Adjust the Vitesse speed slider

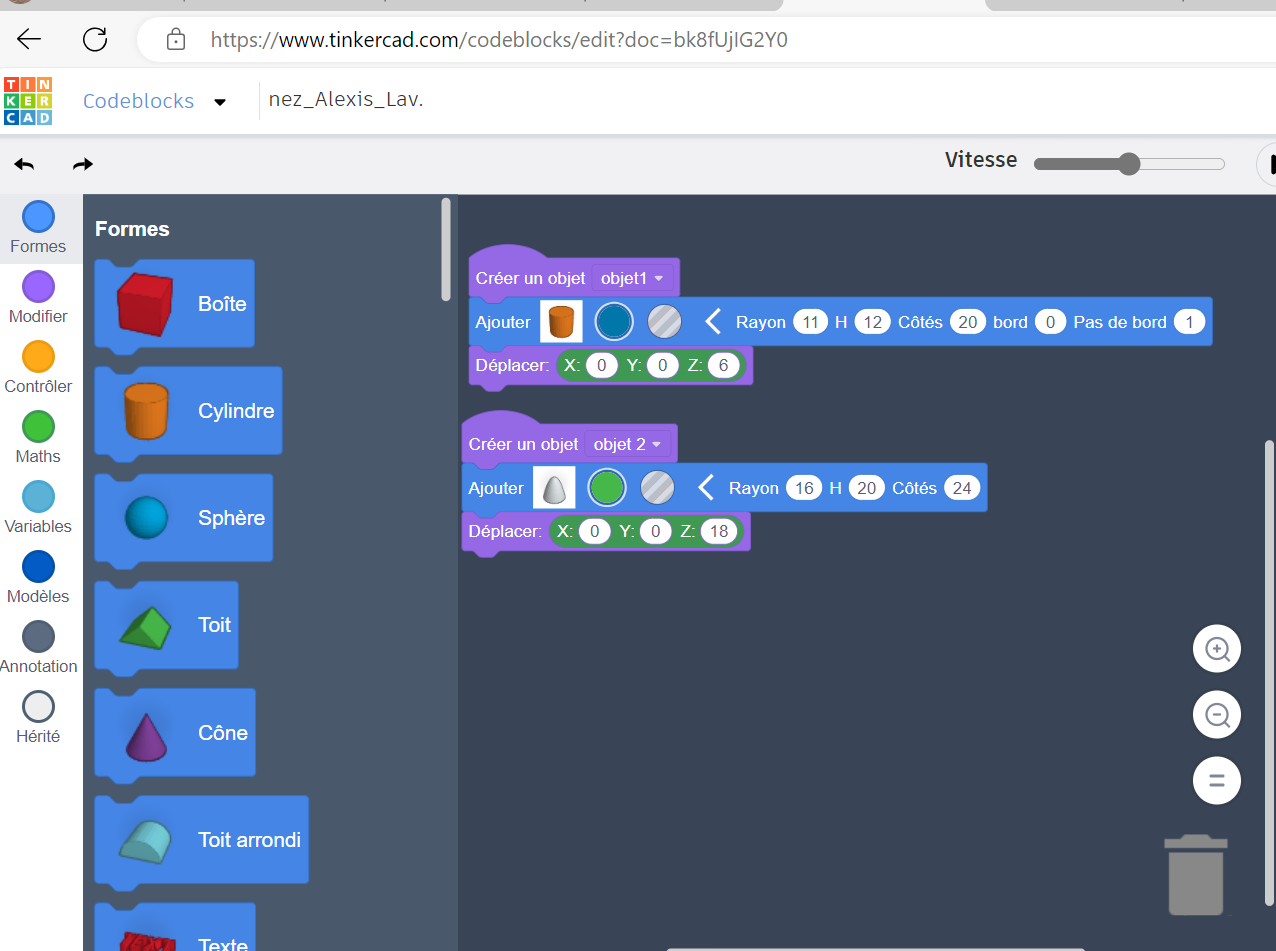1129,164
